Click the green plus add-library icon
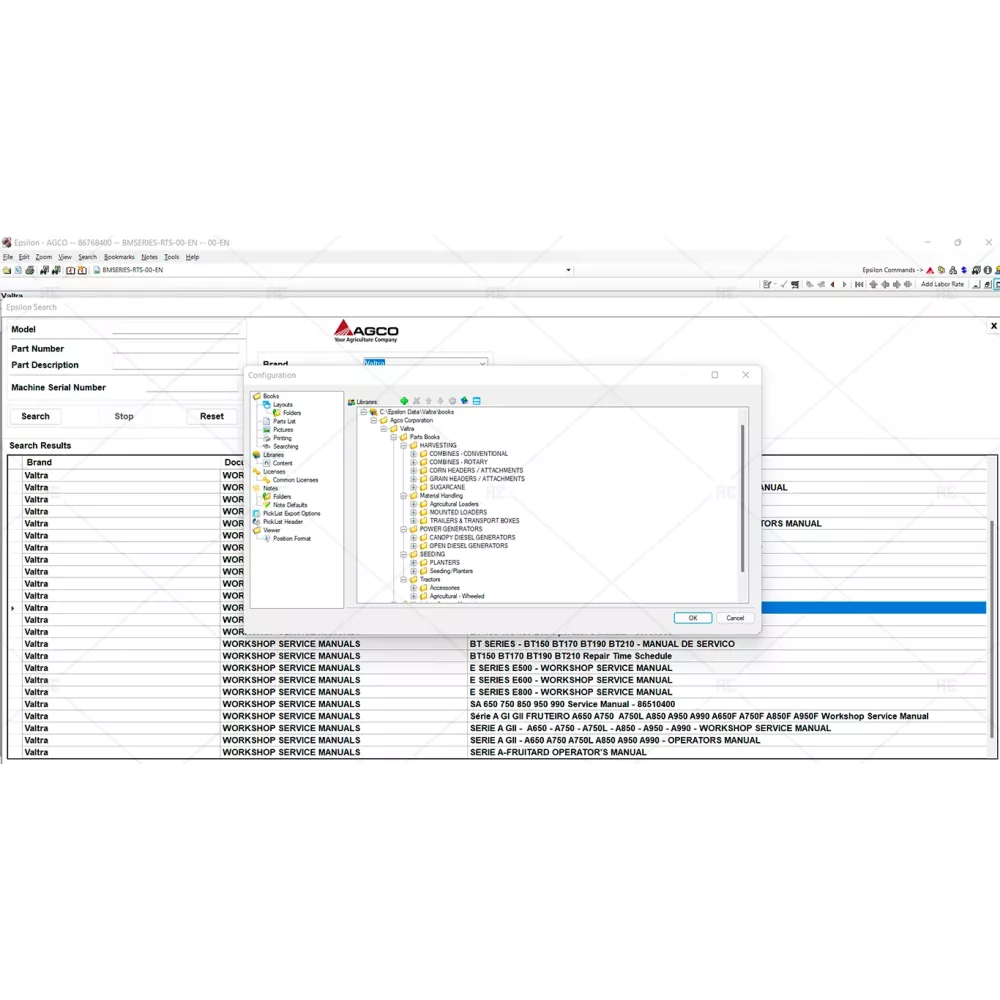Viewport: 1000px width, 1000px height. click(x=404, y=401)
